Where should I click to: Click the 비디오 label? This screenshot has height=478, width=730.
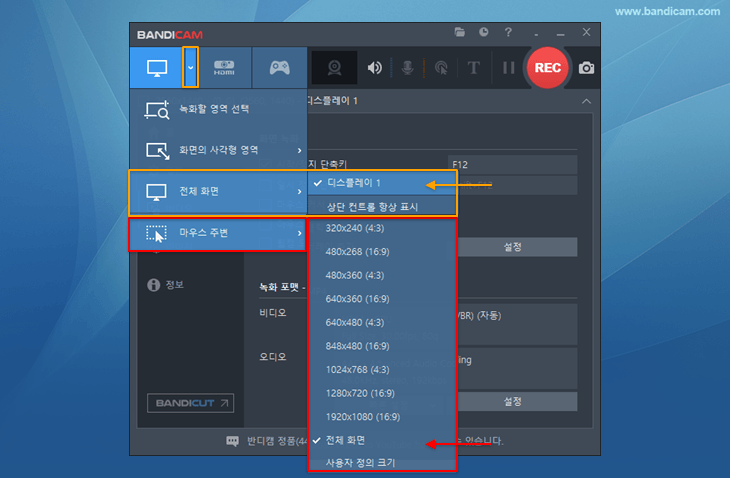273,313
